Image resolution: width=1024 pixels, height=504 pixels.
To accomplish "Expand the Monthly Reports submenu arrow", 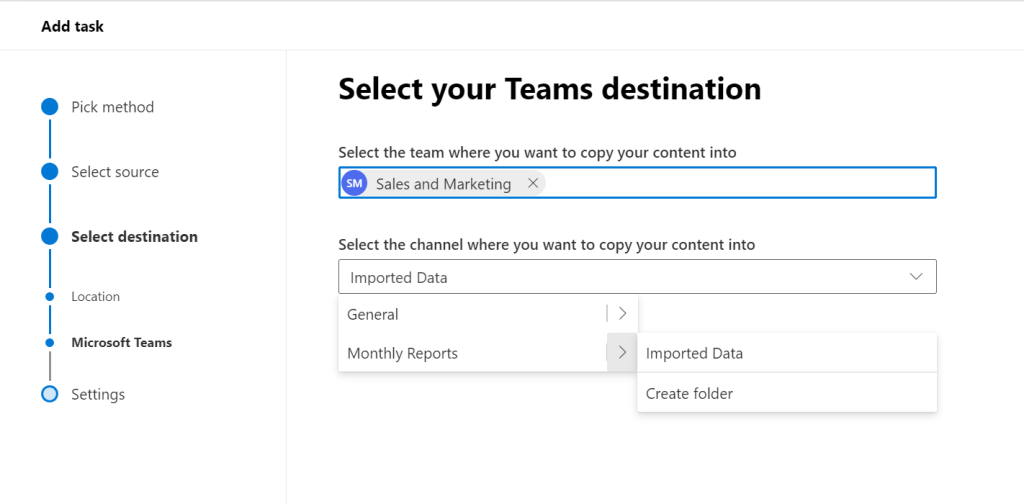I will [622, 353].
